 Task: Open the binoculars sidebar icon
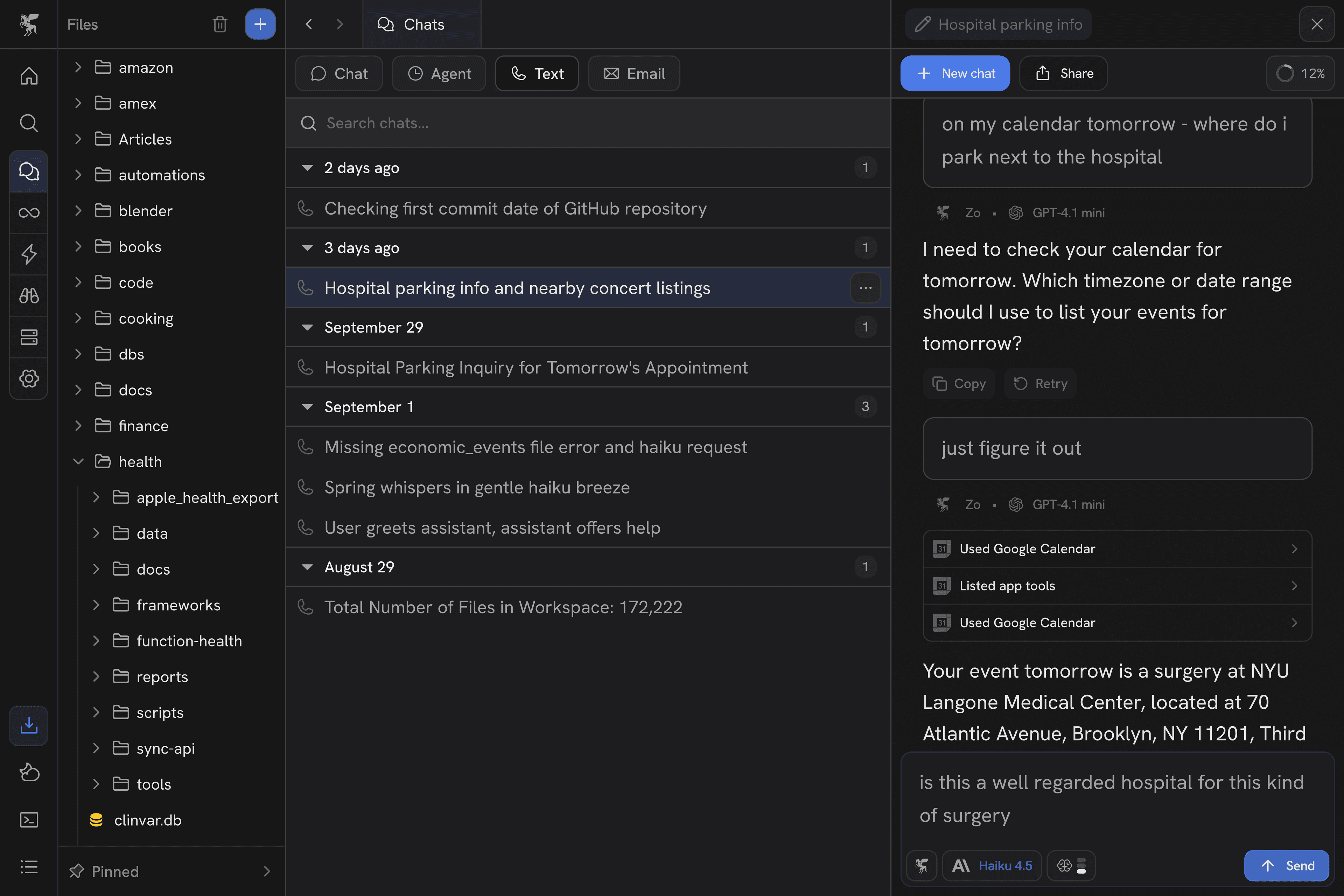point(29,295)
